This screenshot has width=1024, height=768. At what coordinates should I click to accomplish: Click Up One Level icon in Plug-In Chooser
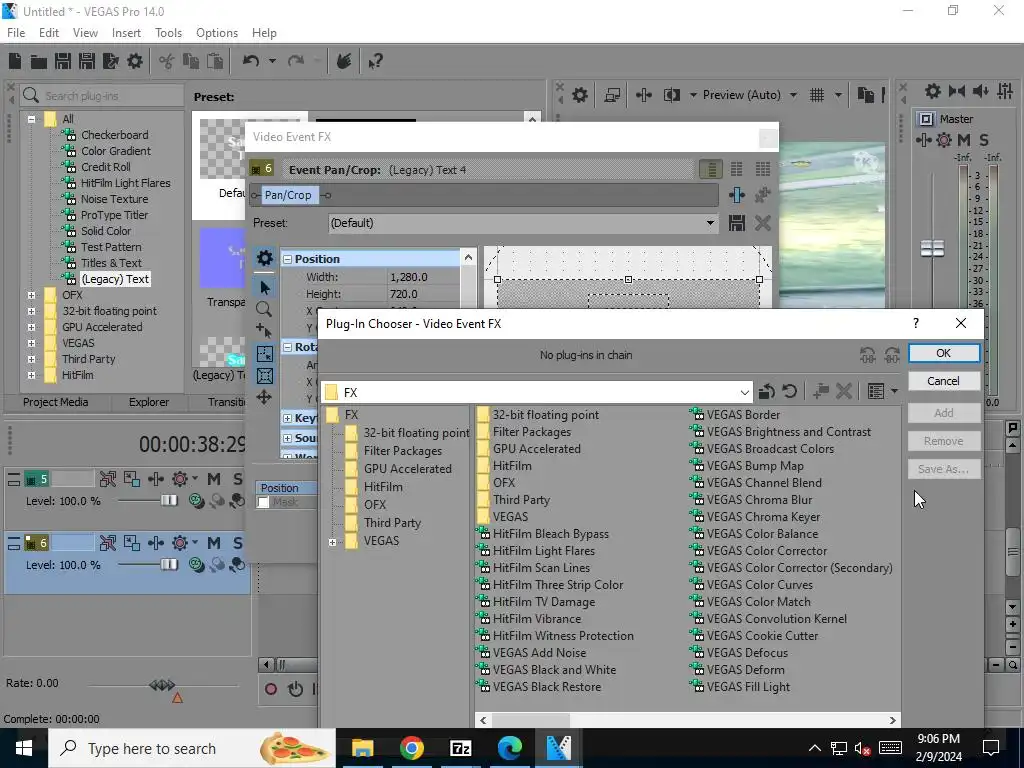[767, 391]
